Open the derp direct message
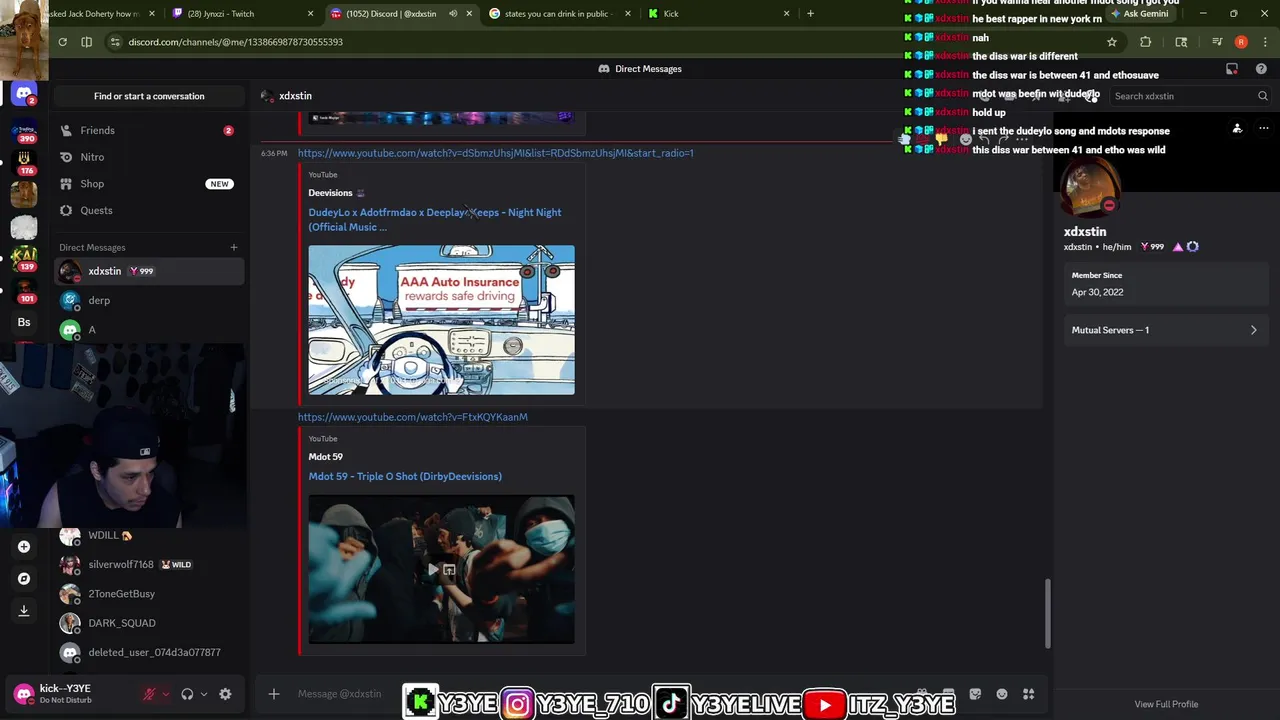The image size is (1280, 720). [x=149, y=300]
